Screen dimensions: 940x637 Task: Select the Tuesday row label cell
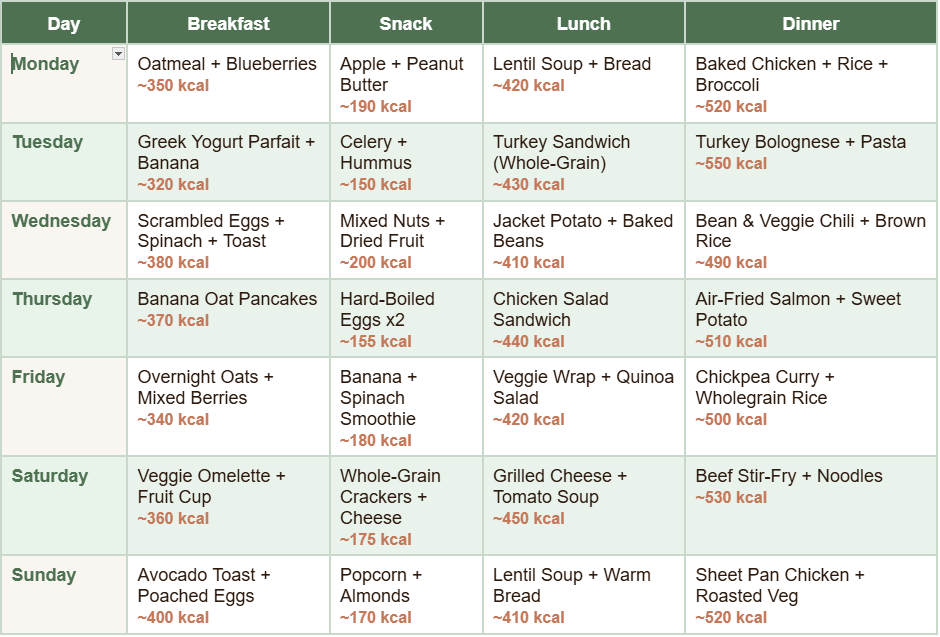click(x=64, y=162)
